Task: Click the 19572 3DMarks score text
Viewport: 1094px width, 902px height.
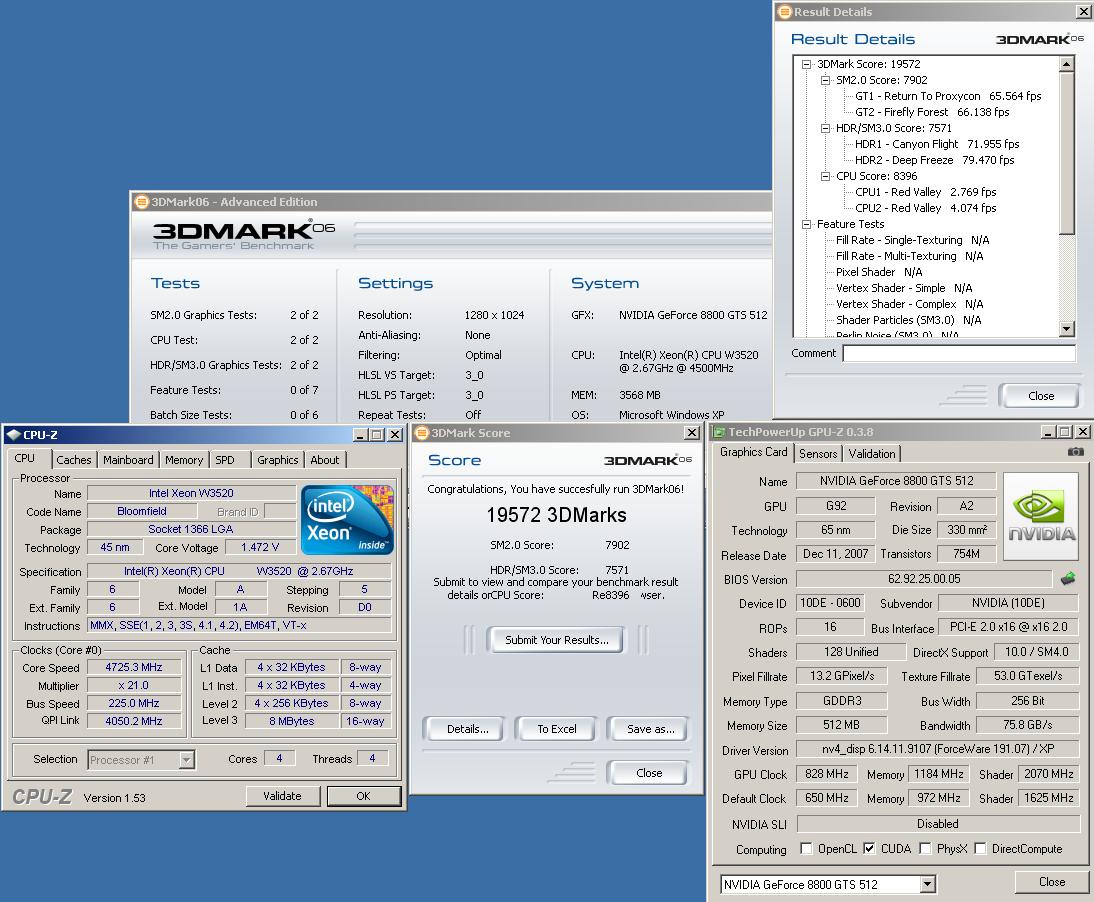Action: (556, 516)
